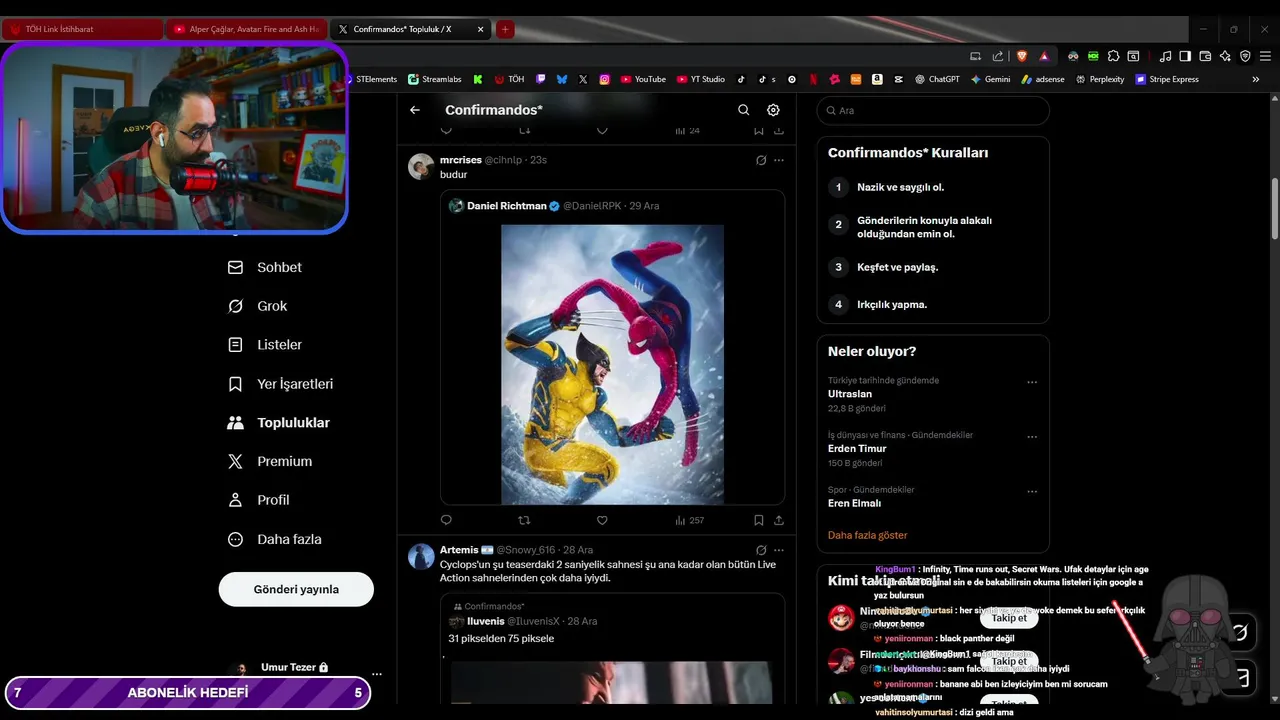The height and width of the screenshot is (720, 1280).
Task: Open Grok AI icon on mrcrises post
Action: pyautogui.click(x=761, y=160)
